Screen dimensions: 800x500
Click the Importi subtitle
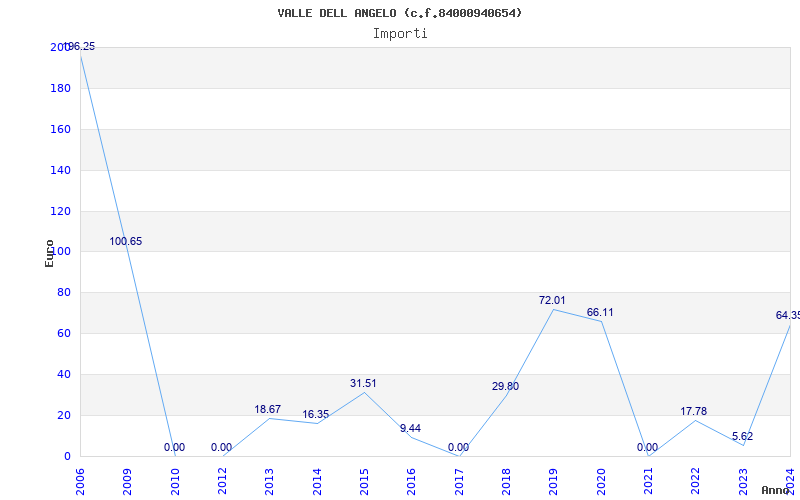click(x=400, y=34)
